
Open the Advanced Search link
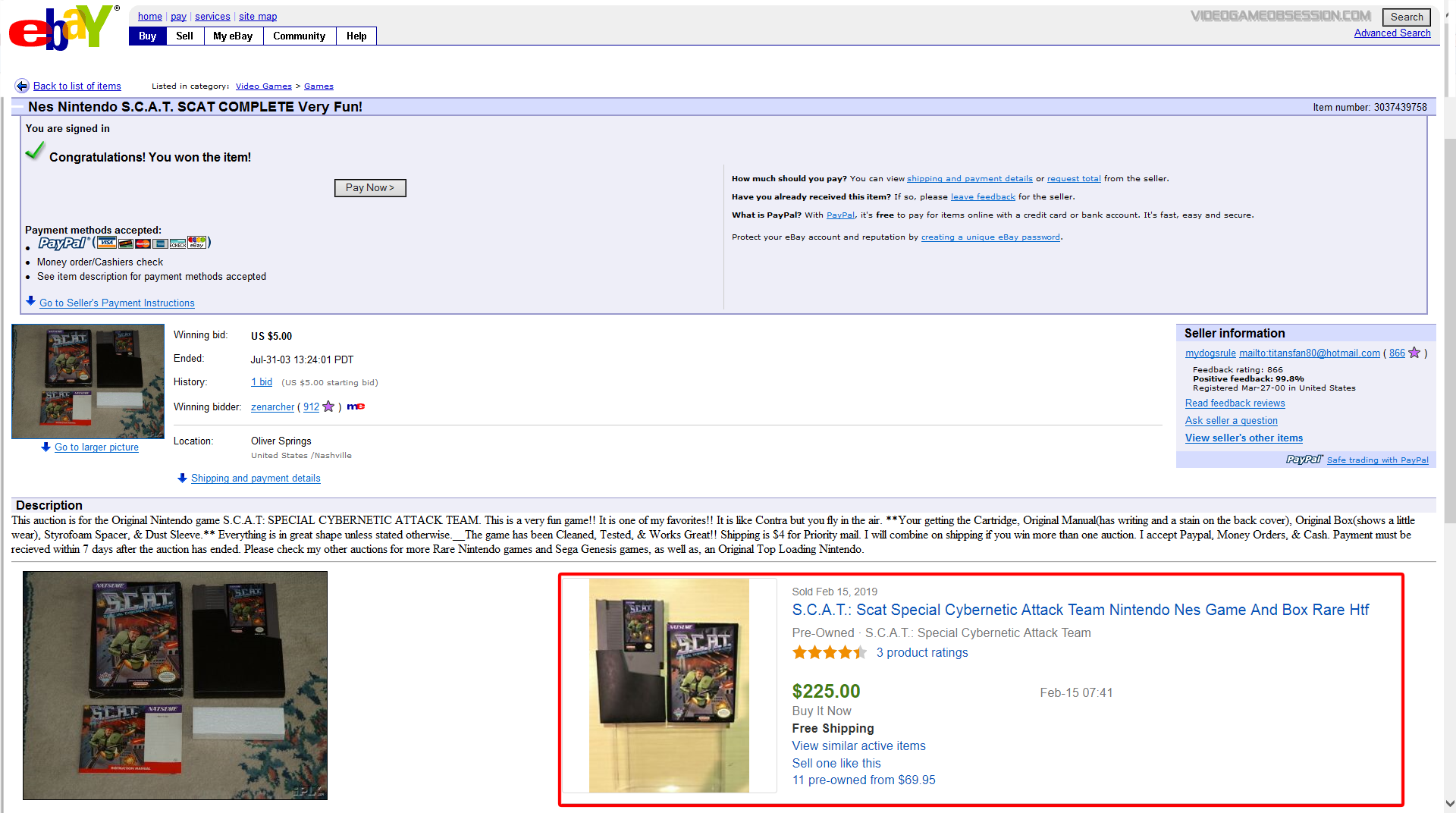click(x=1392, y=33)
